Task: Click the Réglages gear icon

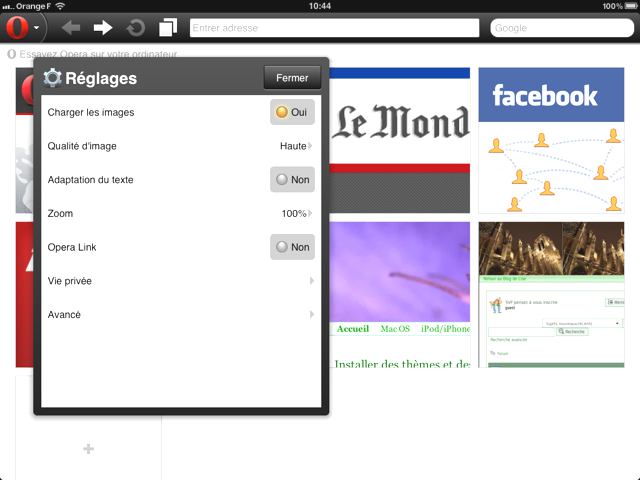Action: 53,78
